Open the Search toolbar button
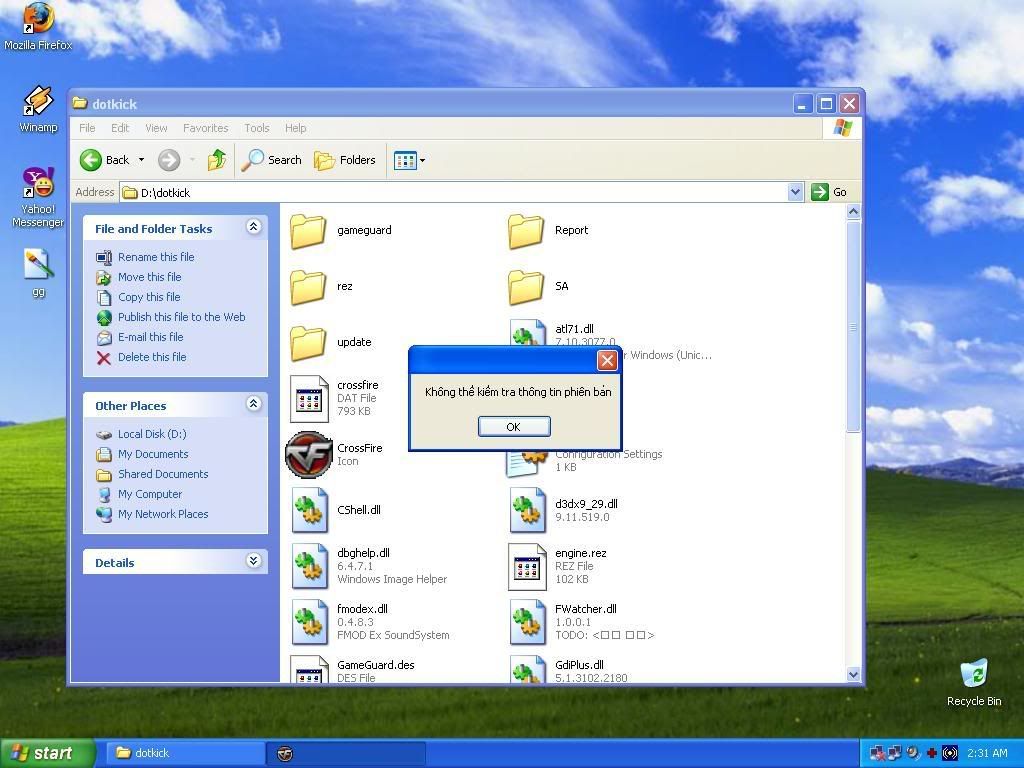The width and height of the screenshot is (1024, 768). (272, 160)
